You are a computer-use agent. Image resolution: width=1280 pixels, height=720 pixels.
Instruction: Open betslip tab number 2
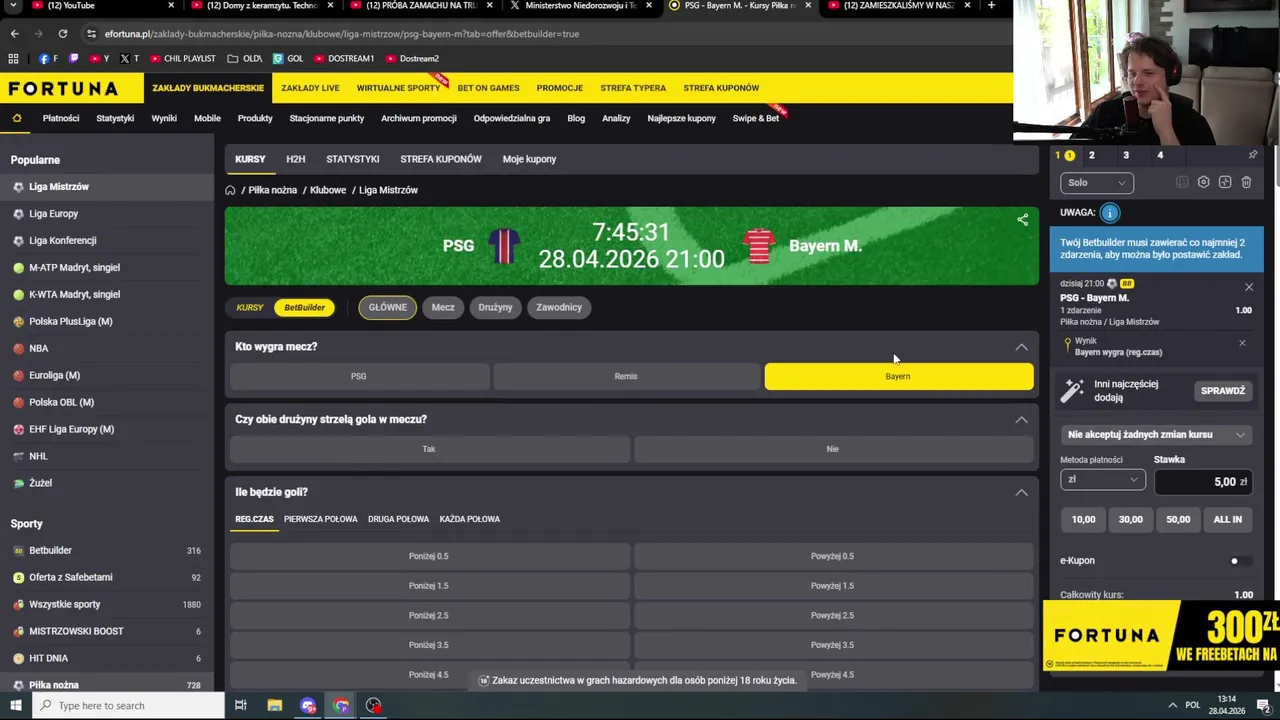[x=1091, y=155]
